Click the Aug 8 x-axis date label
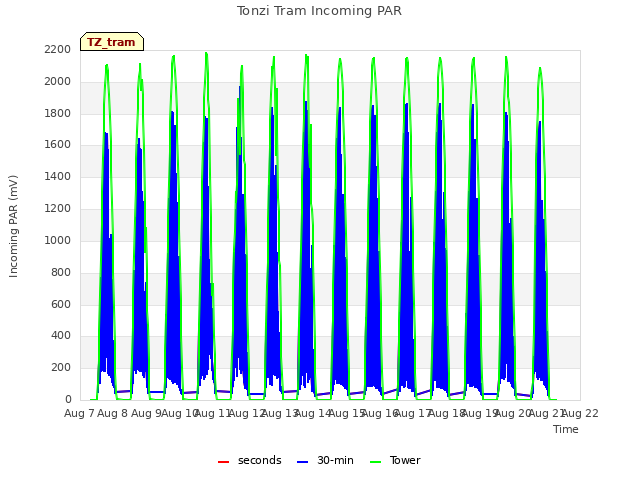Screen dimensions: 640x480 click(x=113, y=413)
